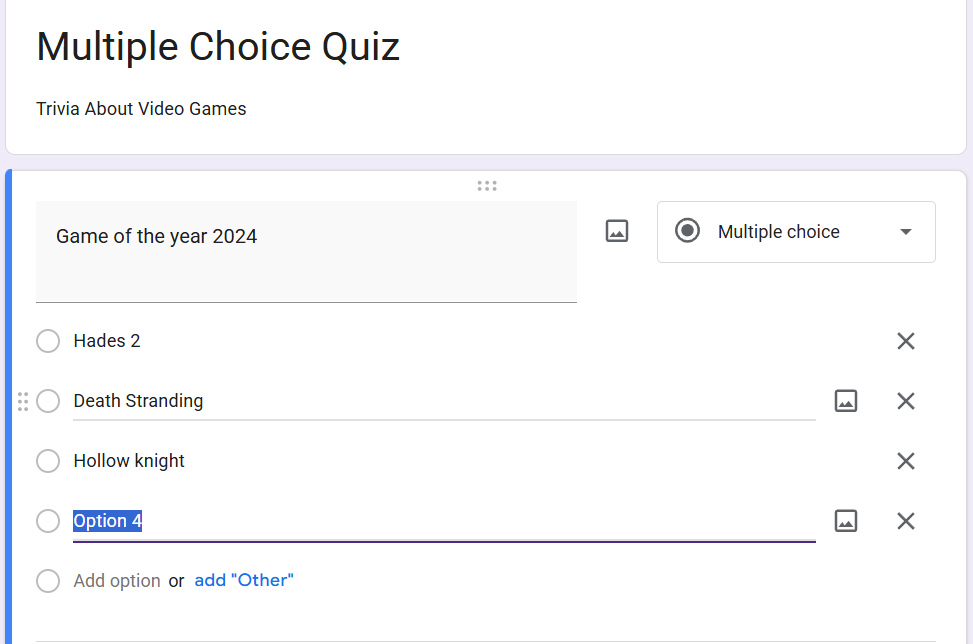Remove the Hollow knight option
Screen dimensions: 973x644
point(905,461)
